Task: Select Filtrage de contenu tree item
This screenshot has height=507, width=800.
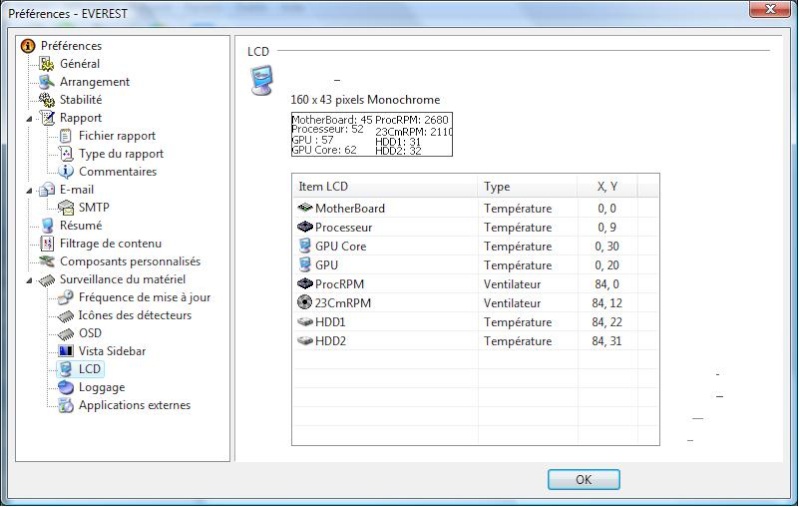Action: [x=111, y=243]
